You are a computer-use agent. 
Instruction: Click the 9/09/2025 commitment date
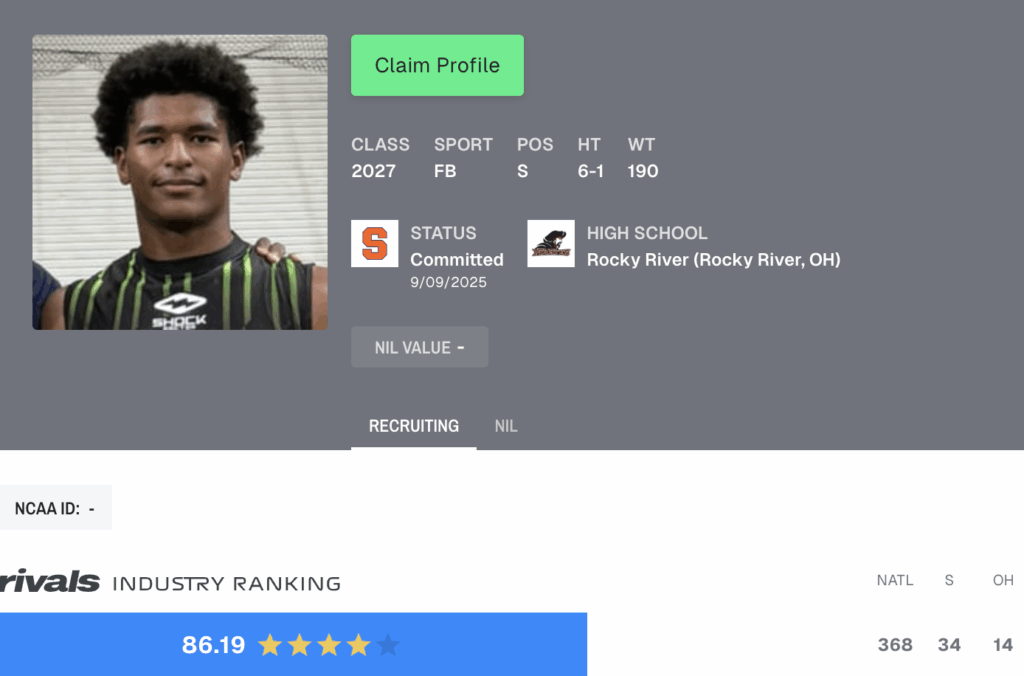pyautogui.click(x=449, y=282)
